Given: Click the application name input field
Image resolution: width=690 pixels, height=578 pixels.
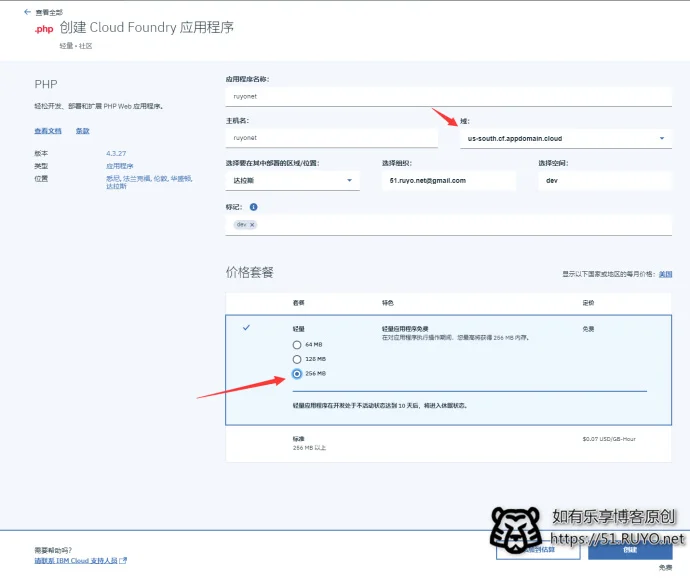Looking at the screenshot, I should pos(448,96).
